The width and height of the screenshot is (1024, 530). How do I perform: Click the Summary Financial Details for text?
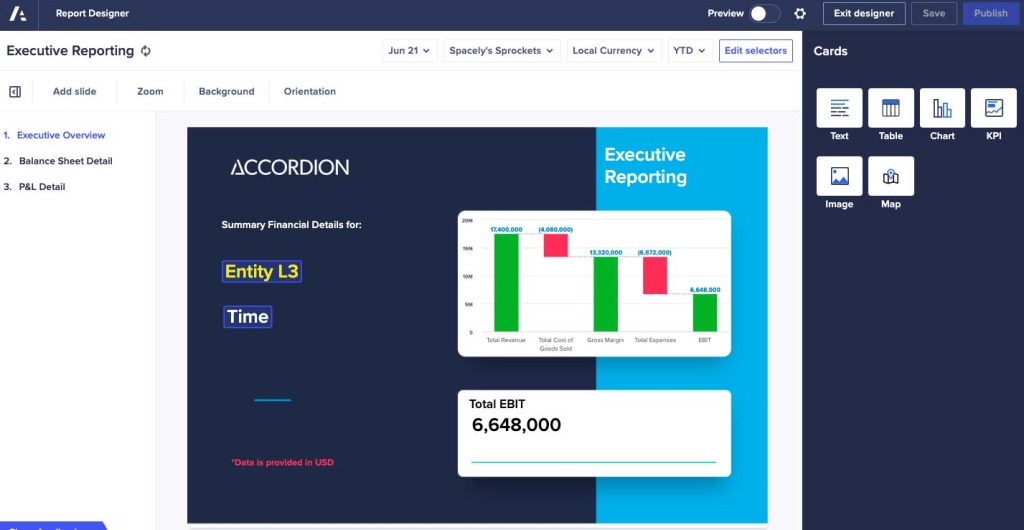(291, 225)
